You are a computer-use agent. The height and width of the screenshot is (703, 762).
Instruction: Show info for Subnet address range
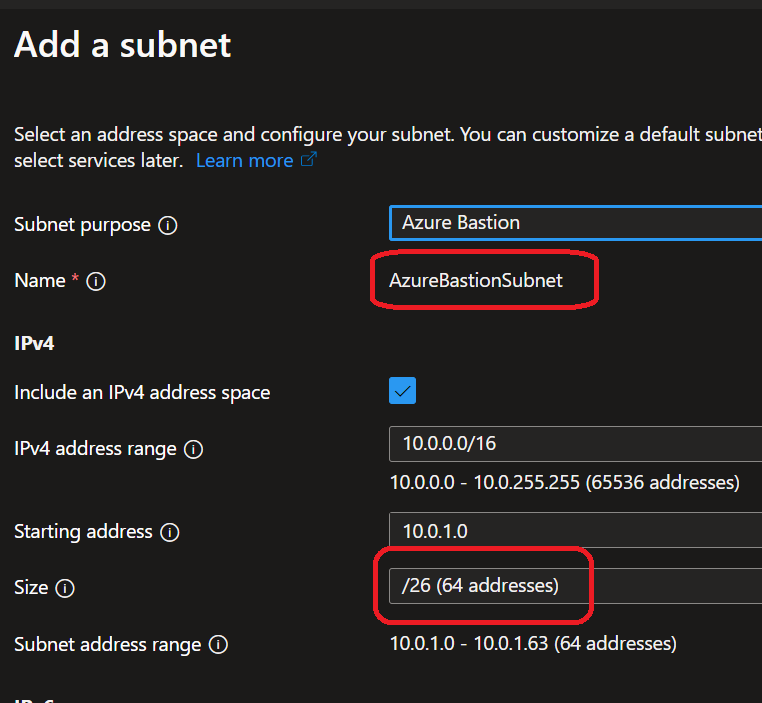point(218,645)
